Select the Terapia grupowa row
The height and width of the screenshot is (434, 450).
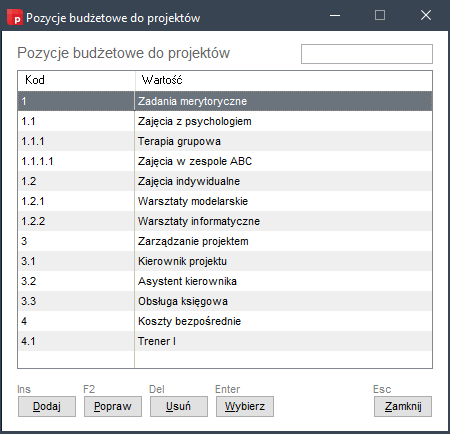[225, 141]
